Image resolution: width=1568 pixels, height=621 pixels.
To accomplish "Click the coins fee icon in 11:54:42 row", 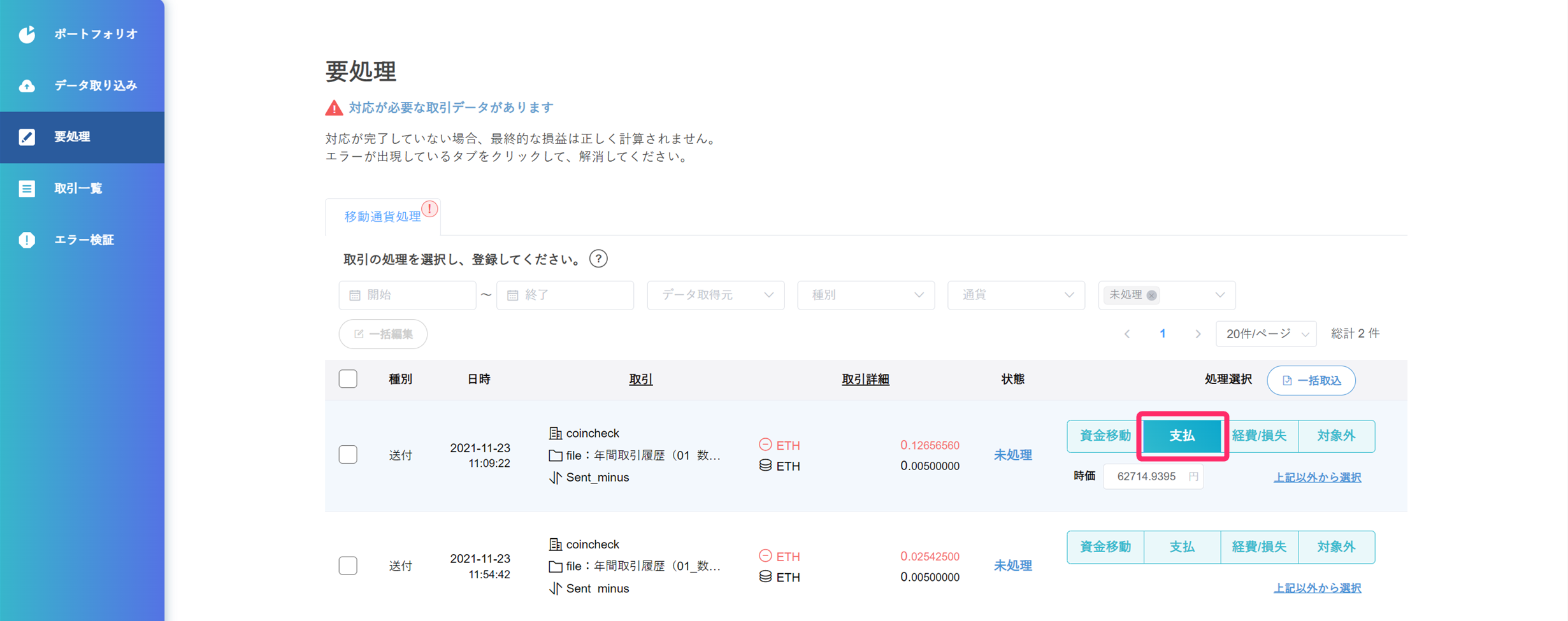I will (x=765, y=576).
